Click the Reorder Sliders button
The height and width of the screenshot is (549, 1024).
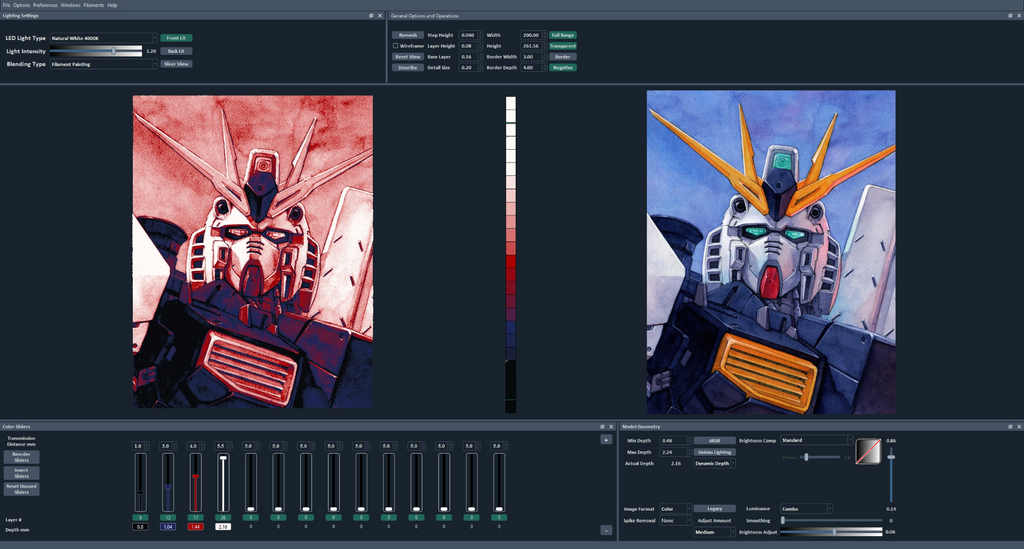point(22,457)
